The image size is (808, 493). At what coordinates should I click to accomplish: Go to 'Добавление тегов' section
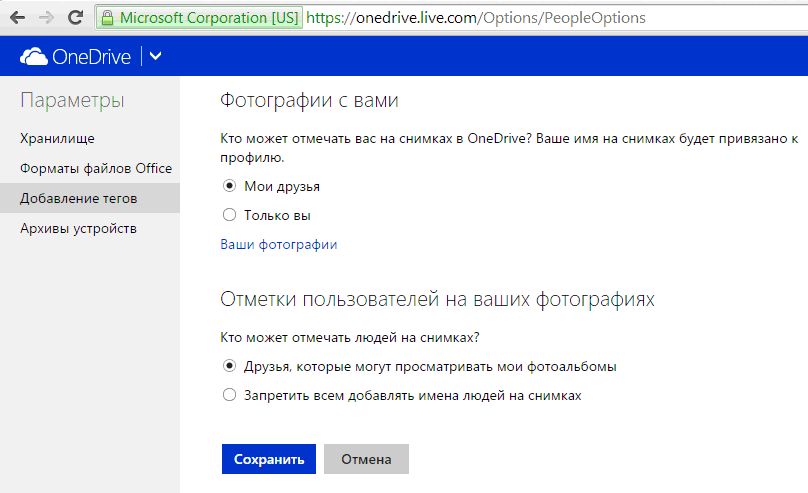(x=90, y=198)
